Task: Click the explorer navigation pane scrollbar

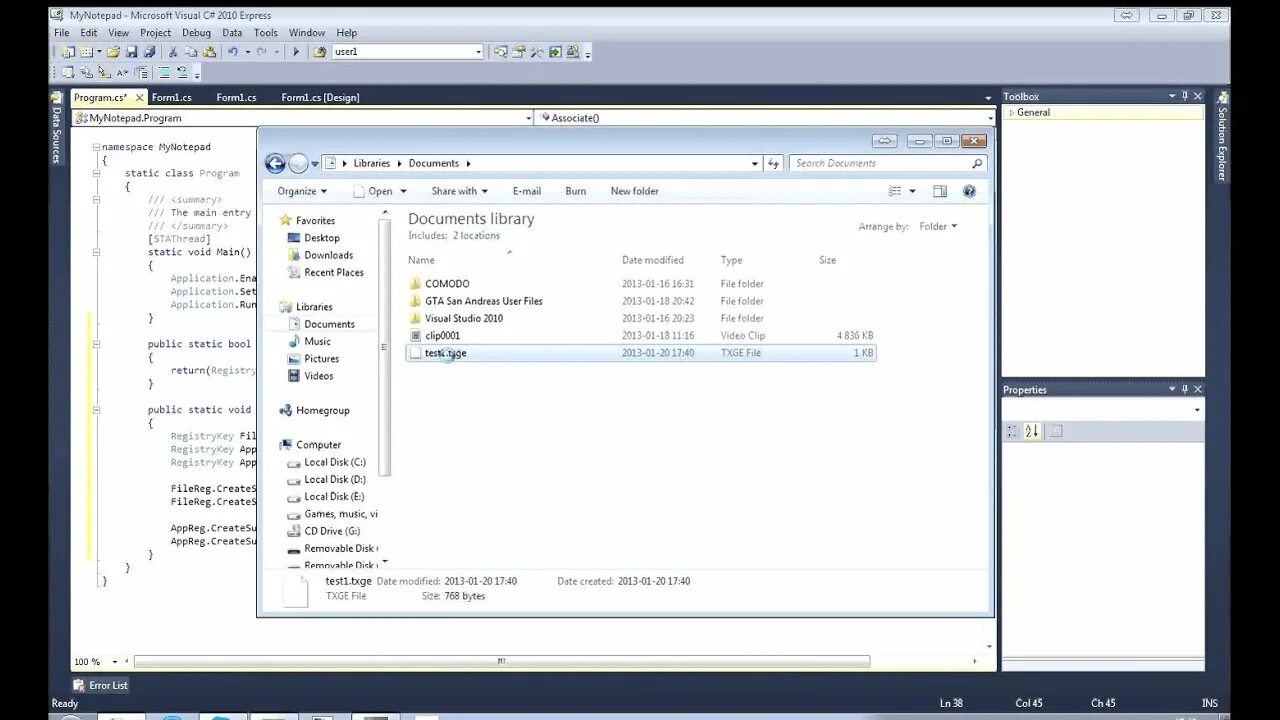Action: tap(384, 347)
